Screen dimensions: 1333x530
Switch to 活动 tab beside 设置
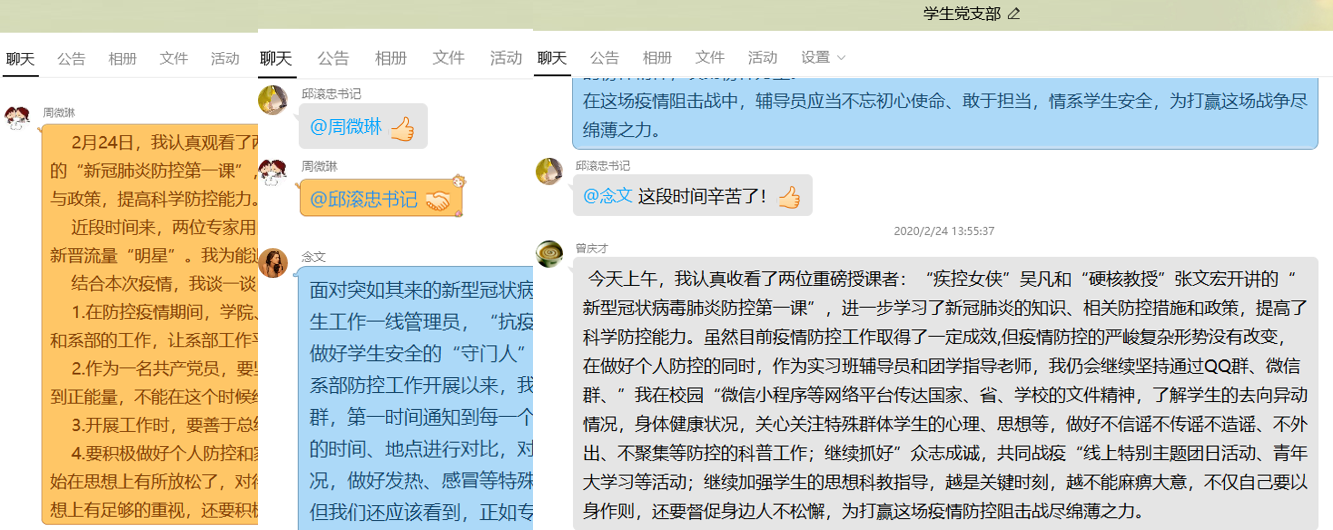(x=762, y=58)
